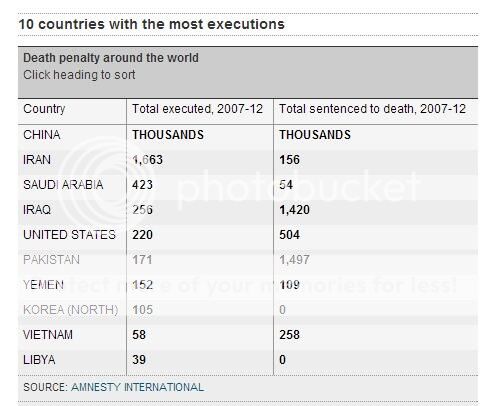This screenshot has width=487, height=406.
Task: Click the '10 countries with the most executions' title
Action: click(x=151, y=24)
